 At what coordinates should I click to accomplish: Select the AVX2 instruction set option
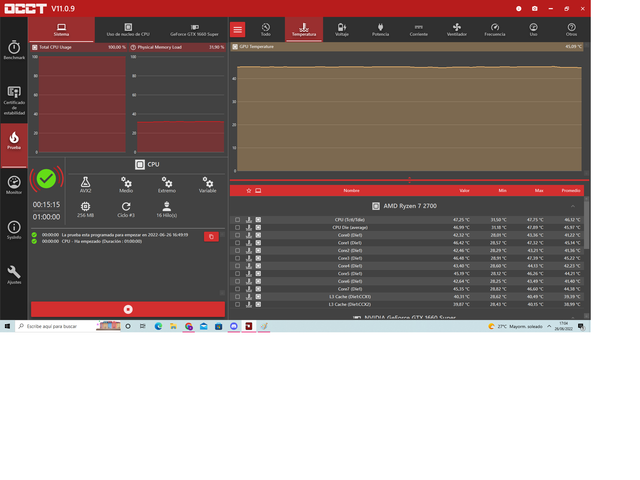pos(85,184)
